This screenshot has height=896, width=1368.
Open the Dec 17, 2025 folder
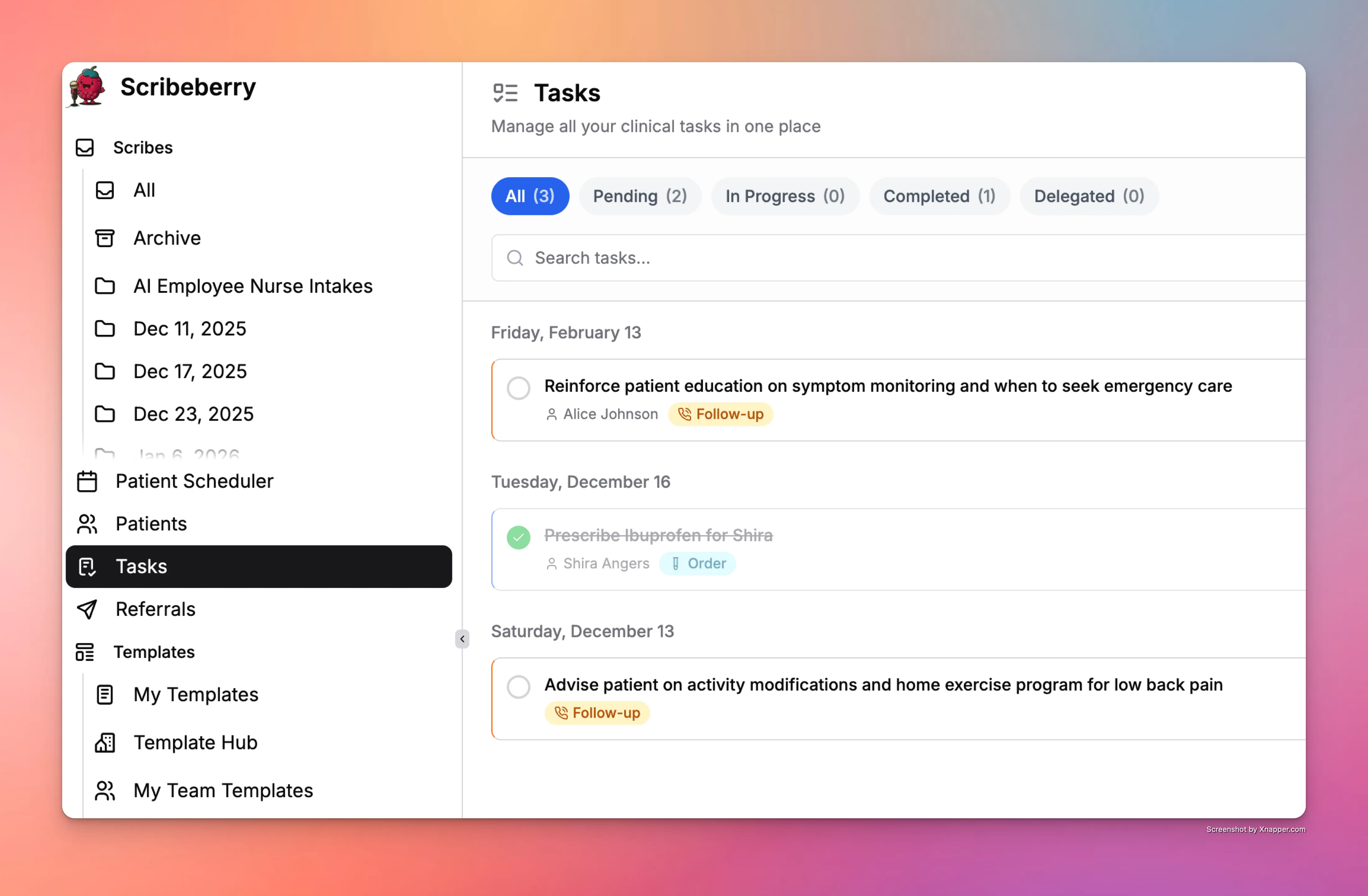pos(190,371)
